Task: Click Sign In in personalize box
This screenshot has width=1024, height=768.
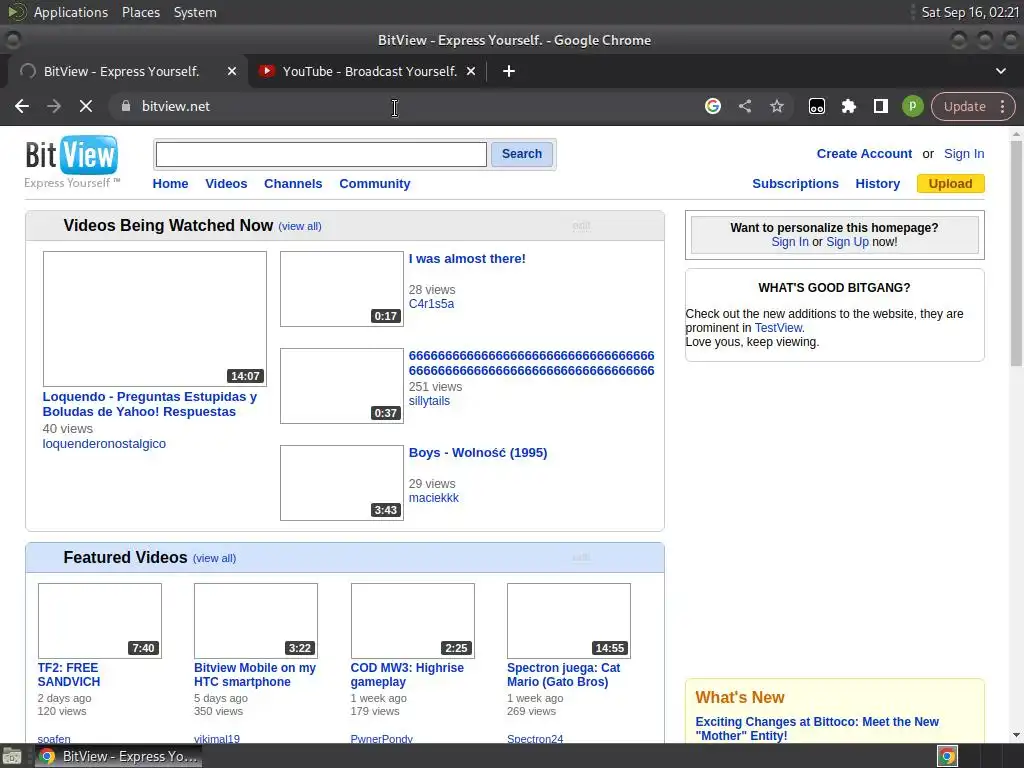Action: click(790, 242)
